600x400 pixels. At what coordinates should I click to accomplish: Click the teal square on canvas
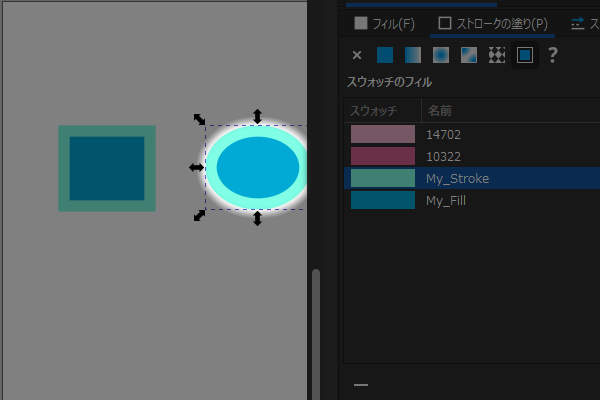pos(107,168)
